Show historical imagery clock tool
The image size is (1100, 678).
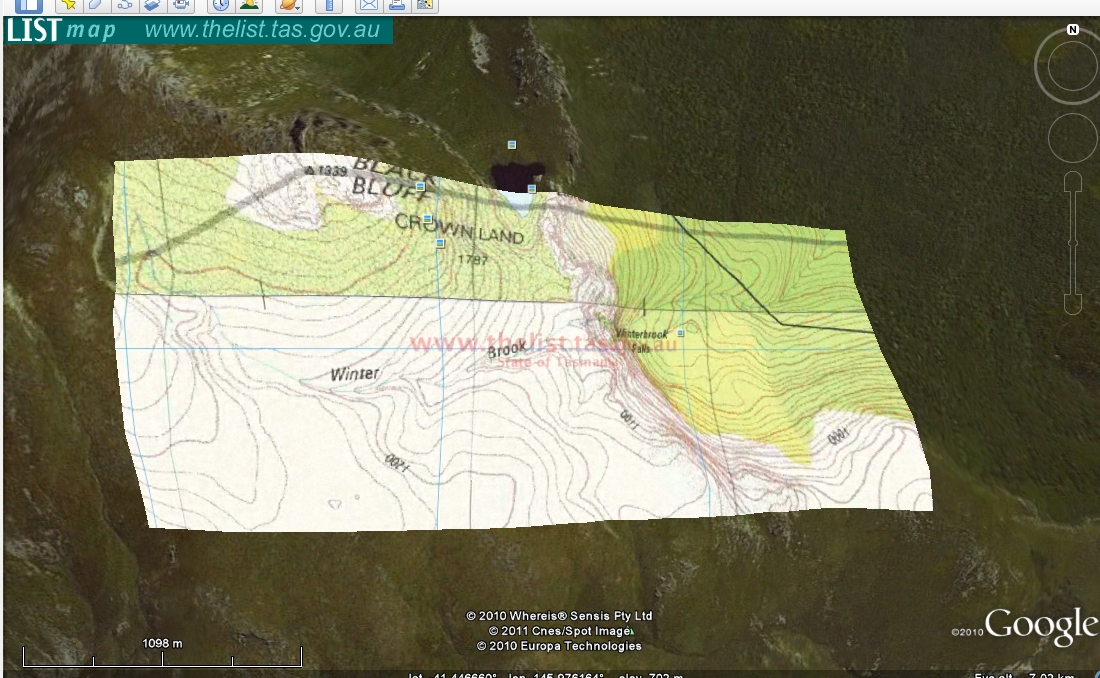click(220, 6)
